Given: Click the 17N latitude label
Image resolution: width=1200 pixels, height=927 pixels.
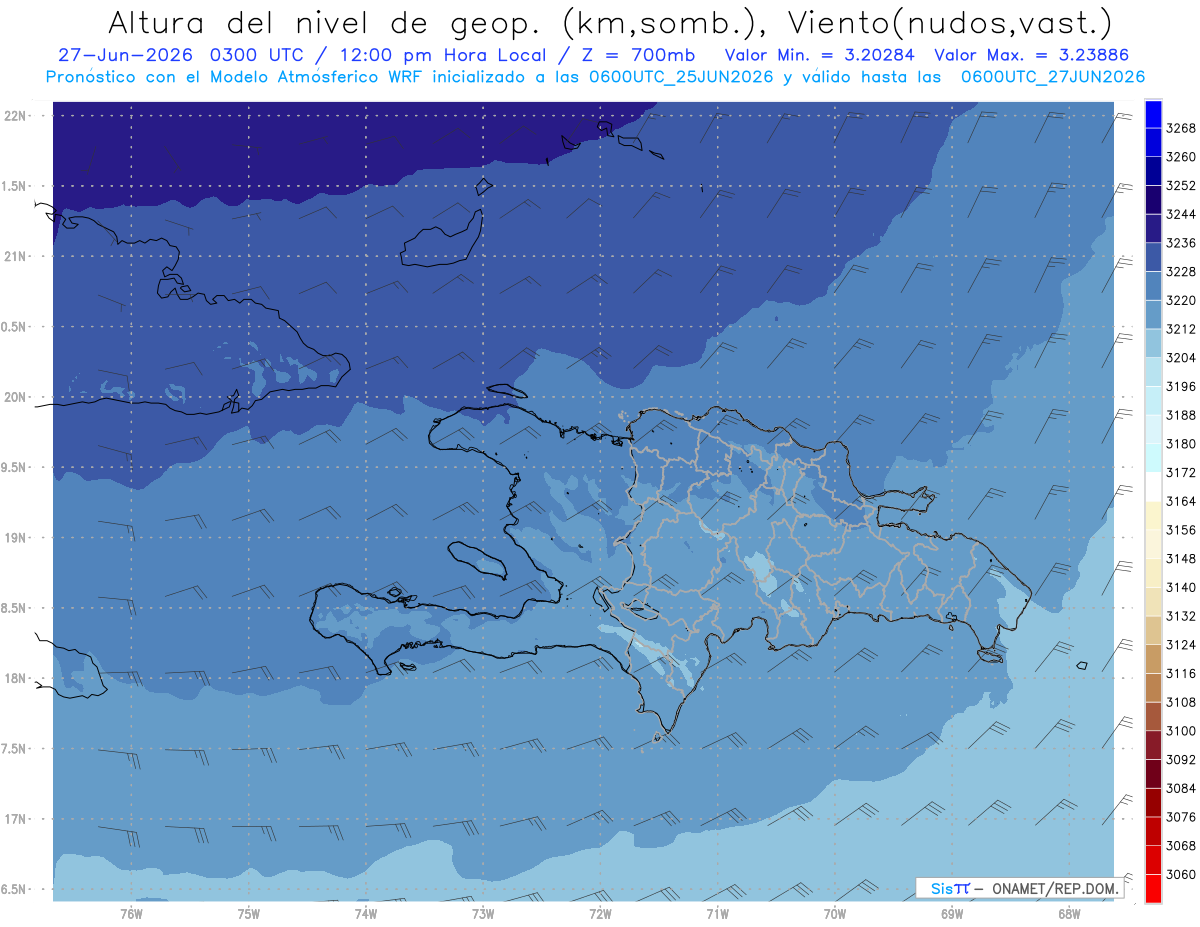Looking at the screenshot, I should (x=17, y=819).
